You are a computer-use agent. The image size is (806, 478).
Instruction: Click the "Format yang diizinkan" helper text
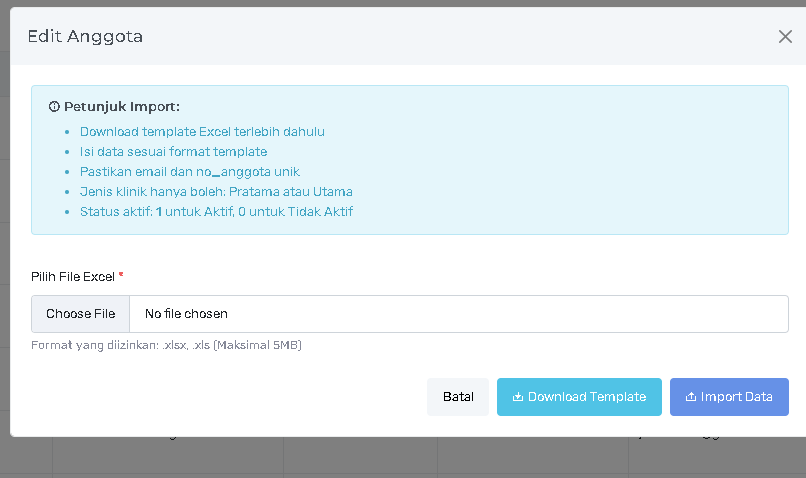tap(166, 346)
